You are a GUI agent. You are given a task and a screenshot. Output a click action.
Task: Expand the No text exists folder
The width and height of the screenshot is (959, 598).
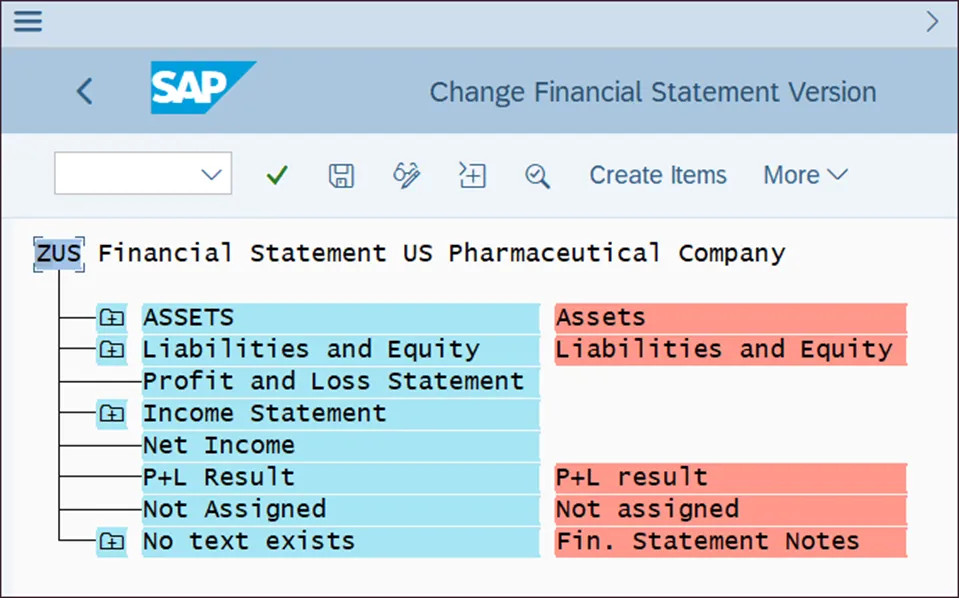point(111,542)
